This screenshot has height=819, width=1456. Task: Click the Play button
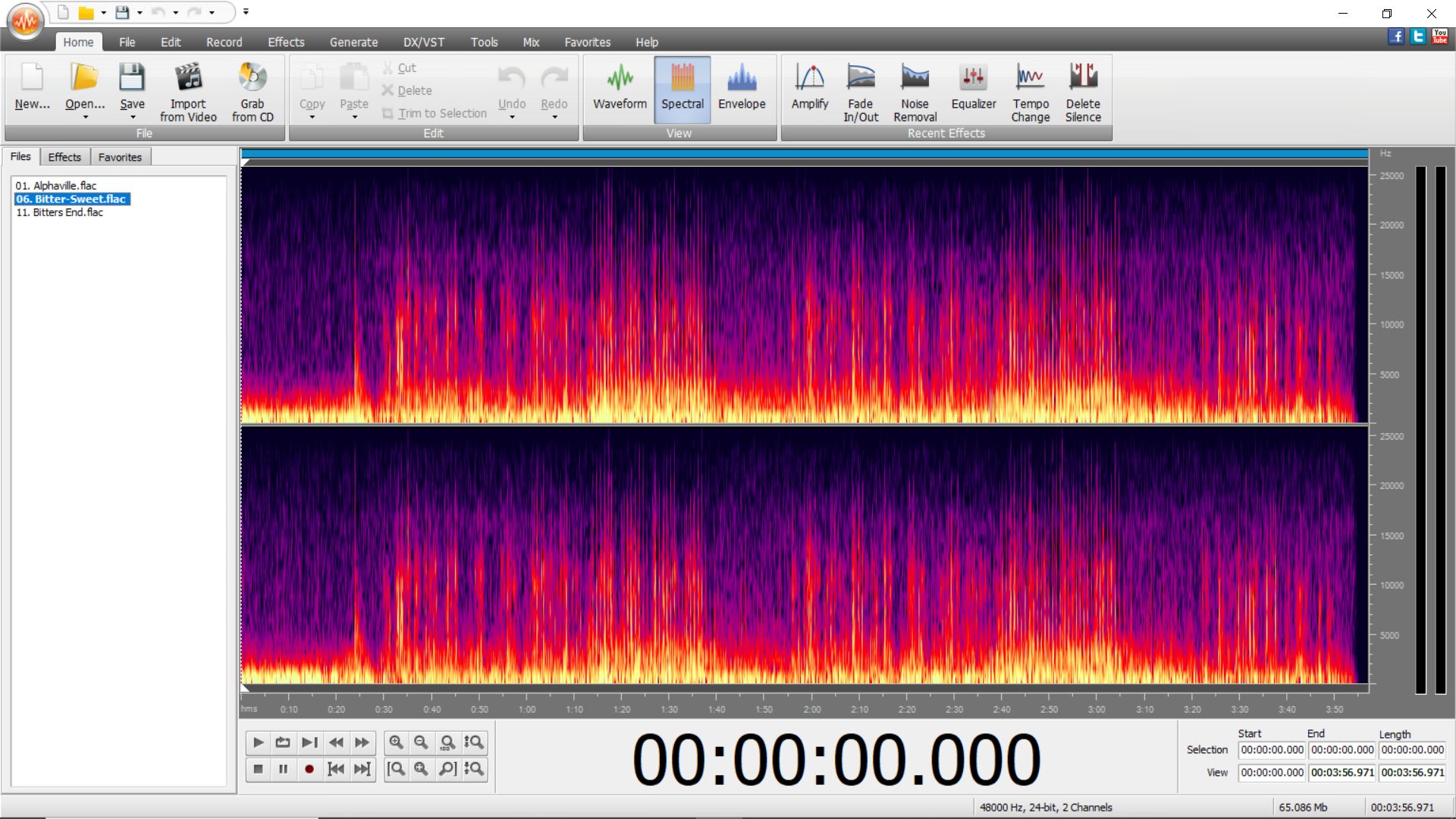[258, 742]
